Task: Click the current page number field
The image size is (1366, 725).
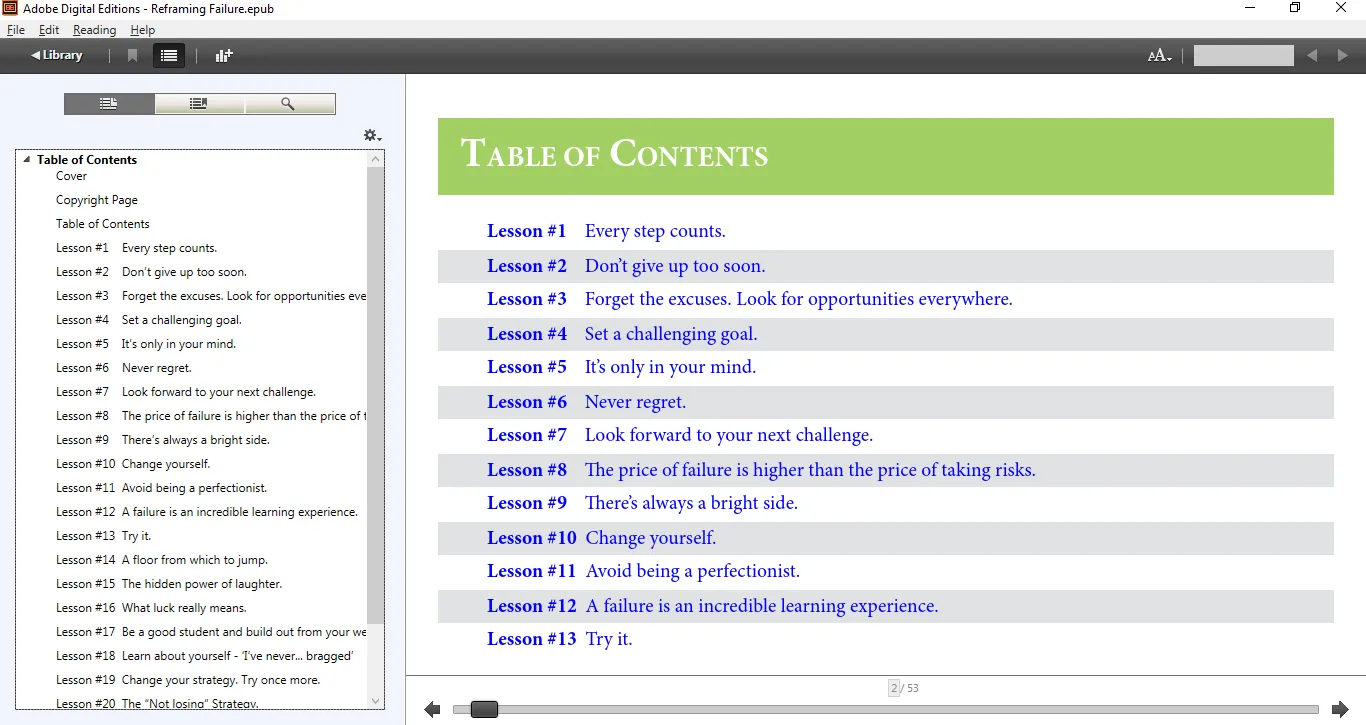Action: pyautogui.click(x=894, y=688)
